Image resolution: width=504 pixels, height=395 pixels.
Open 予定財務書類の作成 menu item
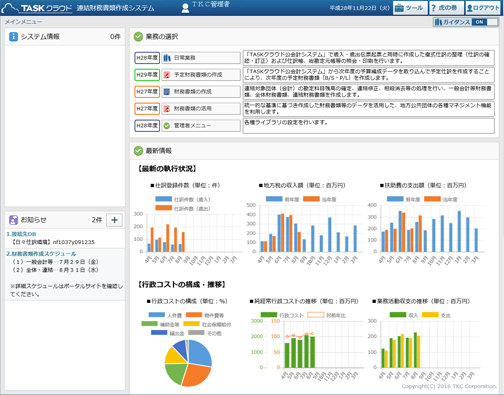[x=201, y=75]
